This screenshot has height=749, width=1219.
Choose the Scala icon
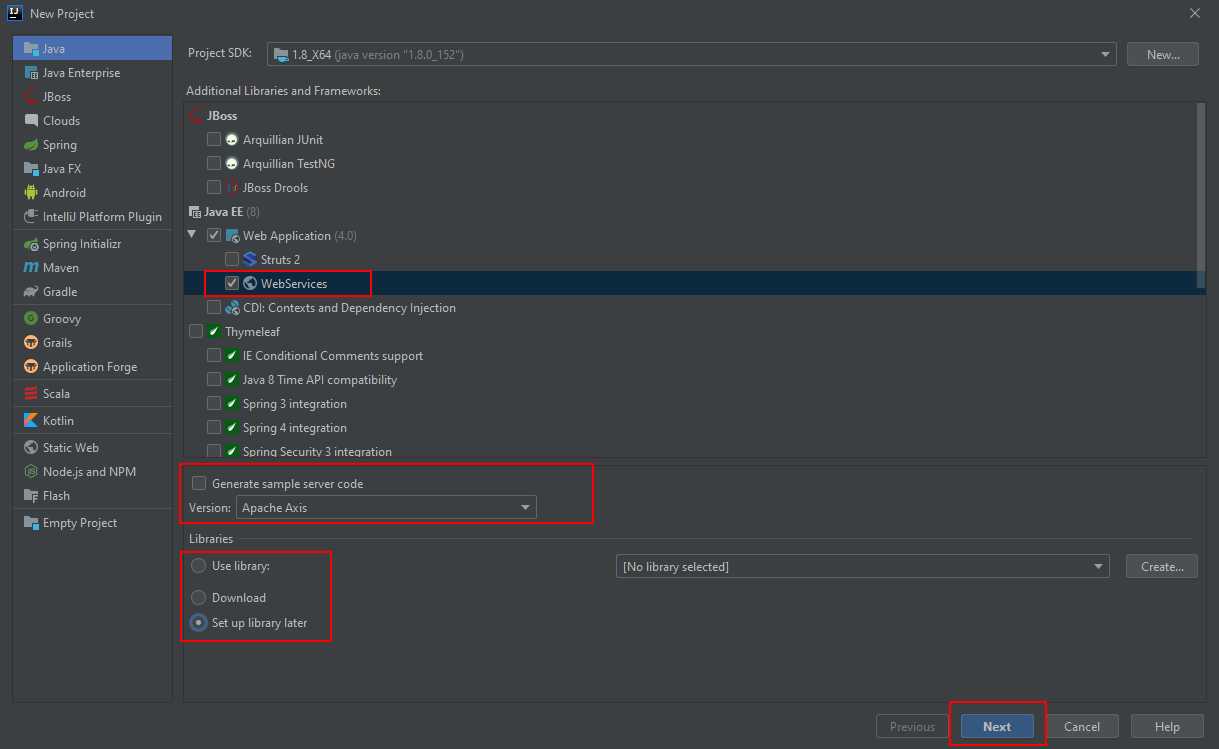tap(31, 393)
